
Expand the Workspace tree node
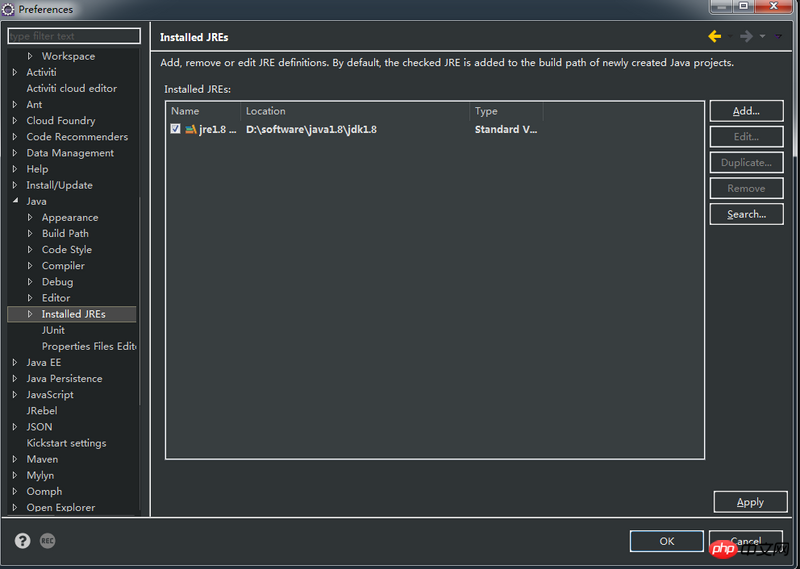(30, 56)
